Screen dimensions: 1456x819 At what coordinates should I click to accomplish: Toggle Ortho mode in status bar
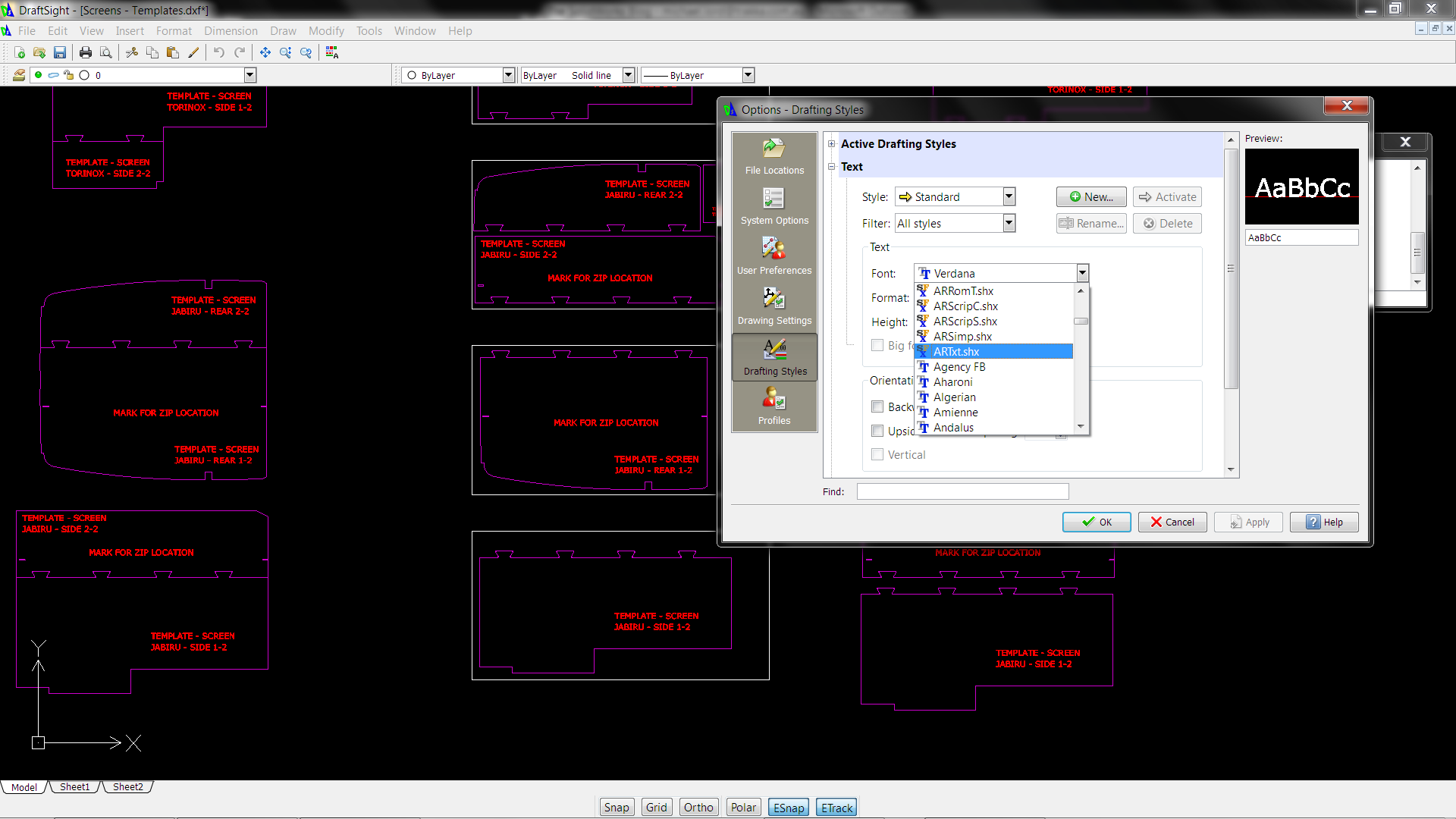[x=698, y=808]
